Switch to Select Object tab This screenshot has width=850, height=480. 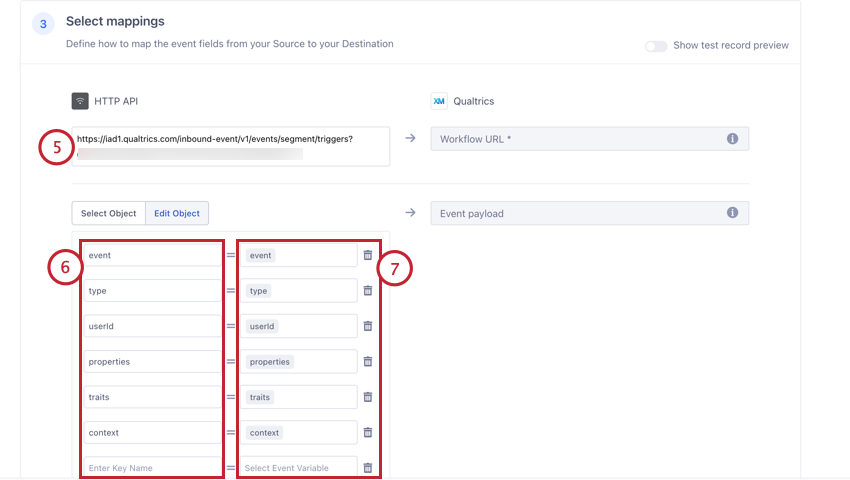pos(108,213)
